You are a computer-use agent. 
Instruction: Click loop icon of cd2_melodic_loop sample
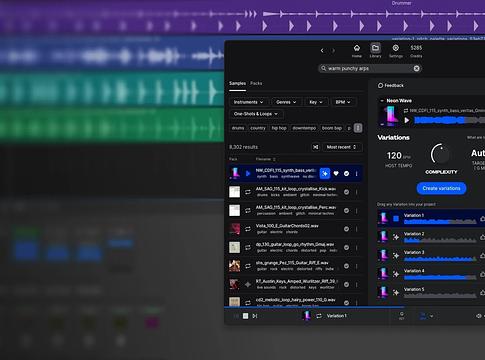(248, 303)
